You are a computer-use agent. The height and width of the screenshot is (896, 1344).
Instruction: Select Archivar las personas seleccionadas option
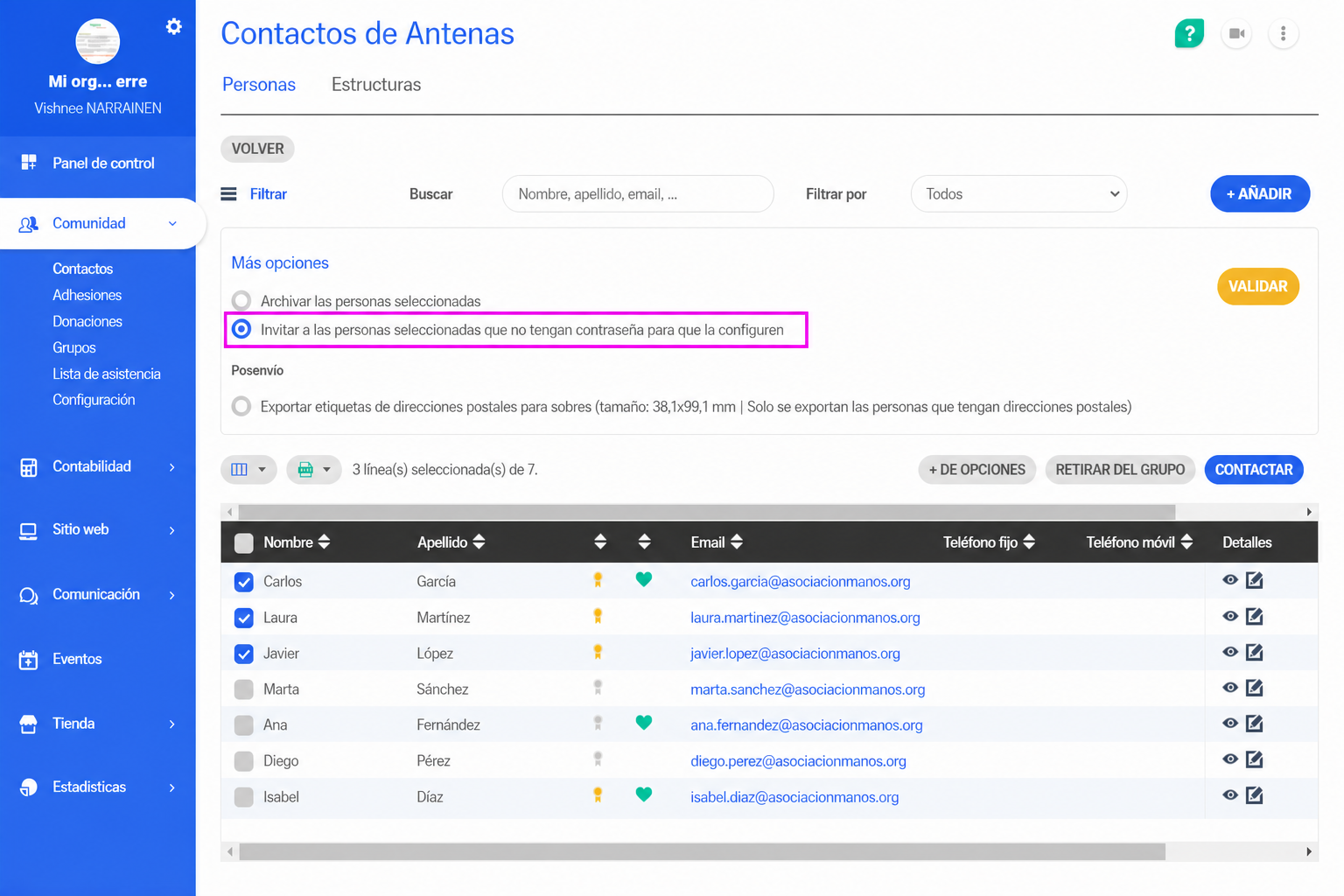241,301
